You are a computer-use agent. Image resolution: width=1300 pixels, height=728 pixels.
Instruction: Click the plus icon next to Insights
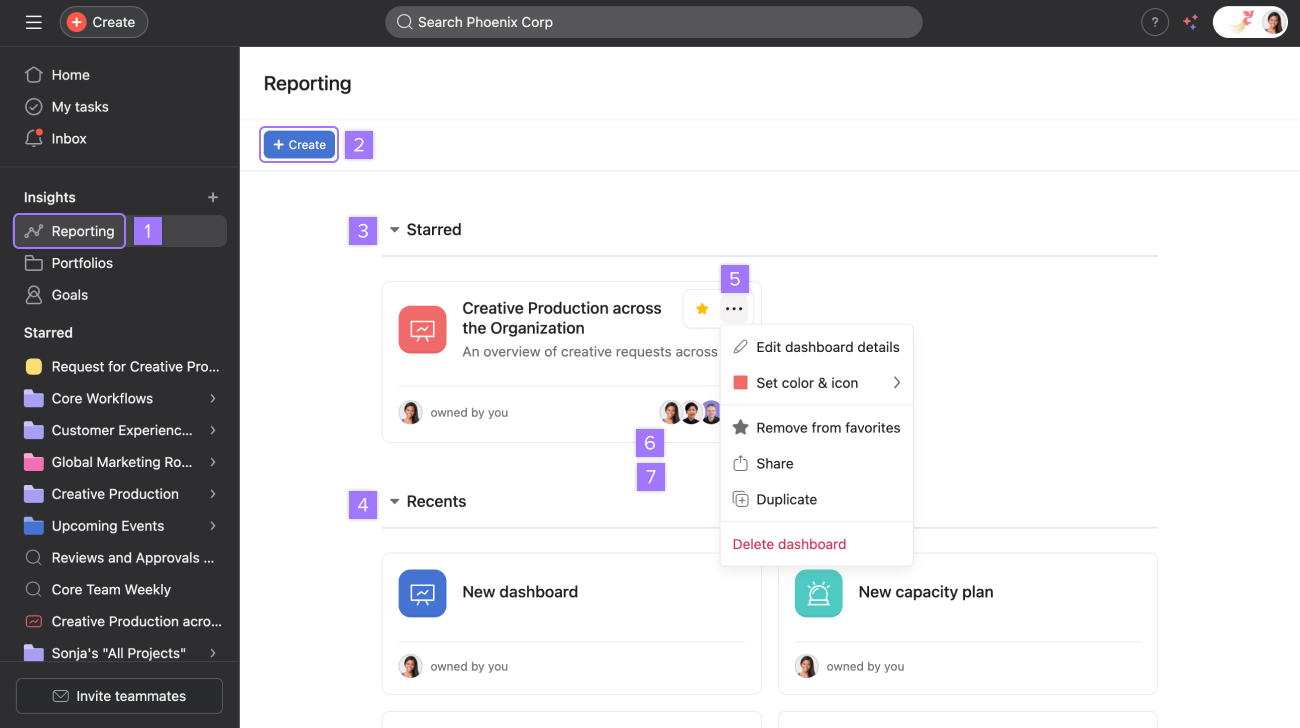click(213, 197)
